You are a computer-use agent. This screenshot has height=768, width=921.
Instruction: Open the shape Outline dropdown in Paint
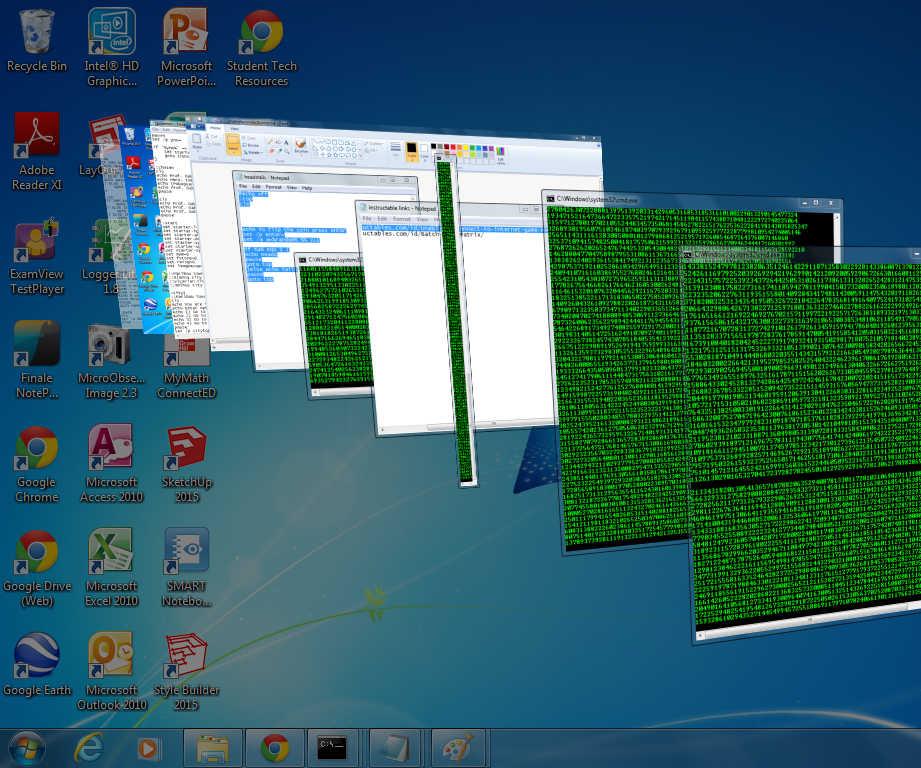[x=372, y=142]
